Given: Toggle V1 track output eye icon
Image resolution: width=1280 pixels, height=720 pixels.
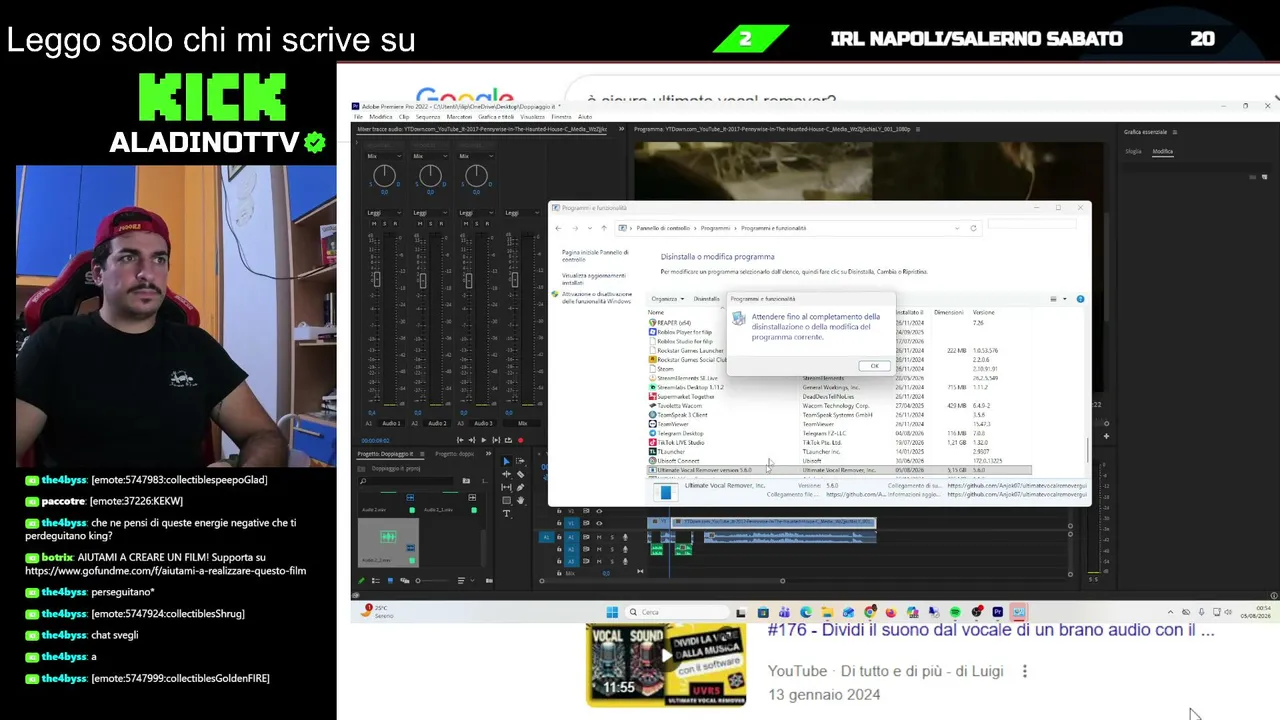Looking at the screenshot, I should pyautogui.click(x=599, y=523).
